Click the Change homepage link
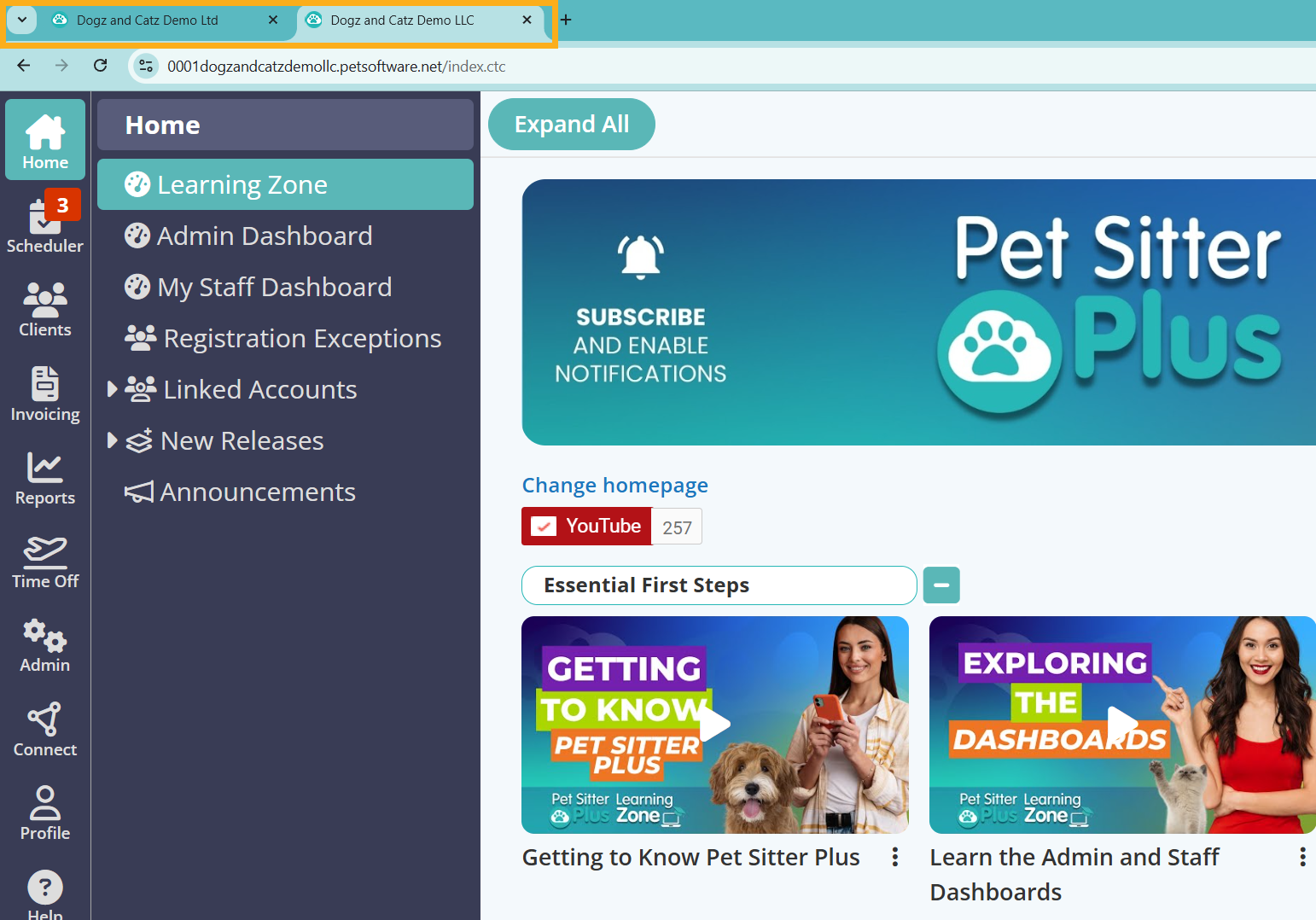1316x920 pixels. tap(614, 485)
